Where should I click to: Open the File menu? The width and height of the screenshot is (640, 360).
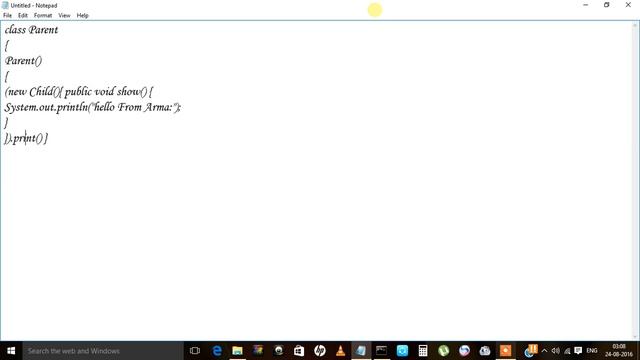7,16
